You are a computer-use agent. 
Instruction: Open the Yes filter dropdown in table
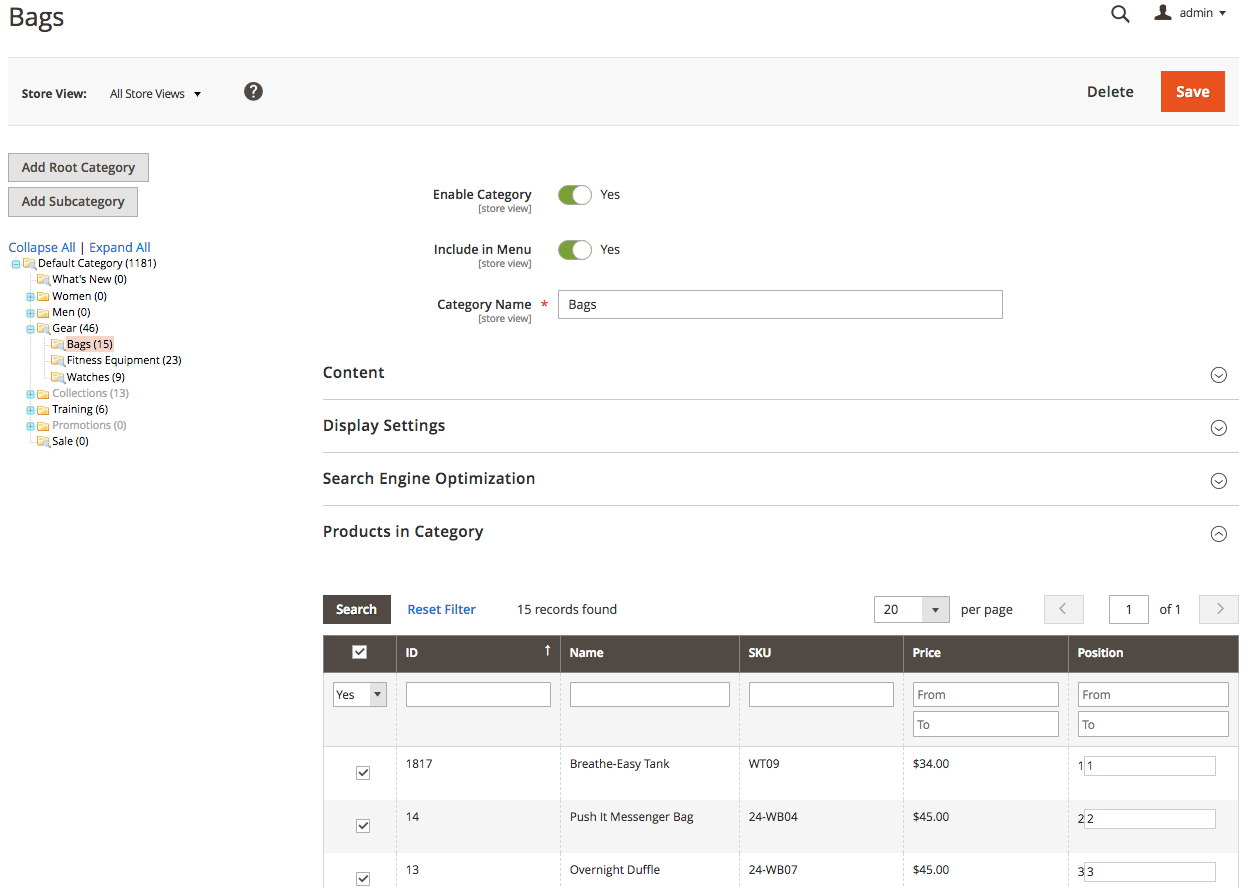pos(360,694)
